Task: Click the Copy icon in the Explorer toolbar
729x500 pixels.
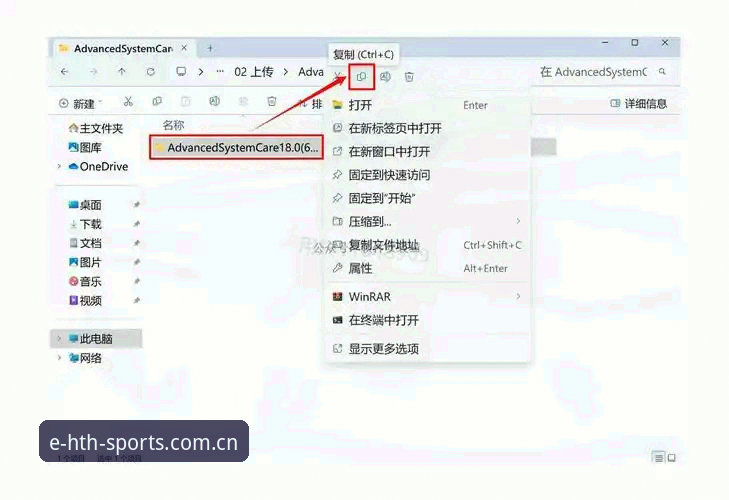Action: point(157,101)
